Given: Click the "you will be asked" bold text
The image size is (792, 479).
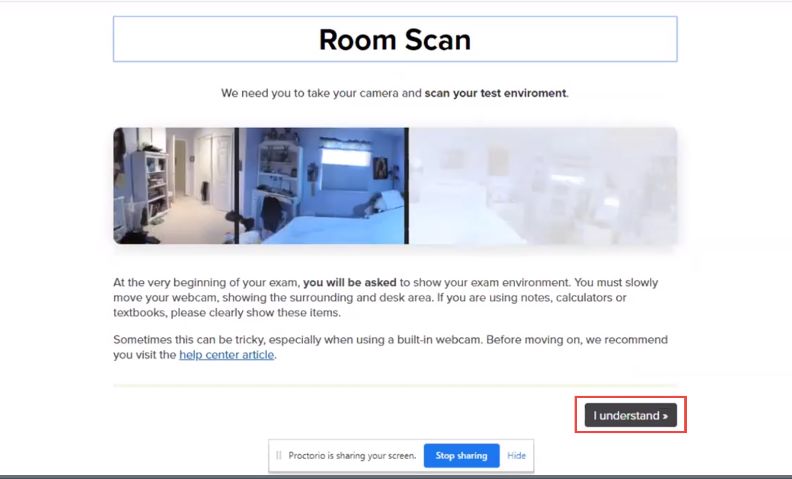Looking at the screenshot, I should pyautogui.click(x=350, y=282).
